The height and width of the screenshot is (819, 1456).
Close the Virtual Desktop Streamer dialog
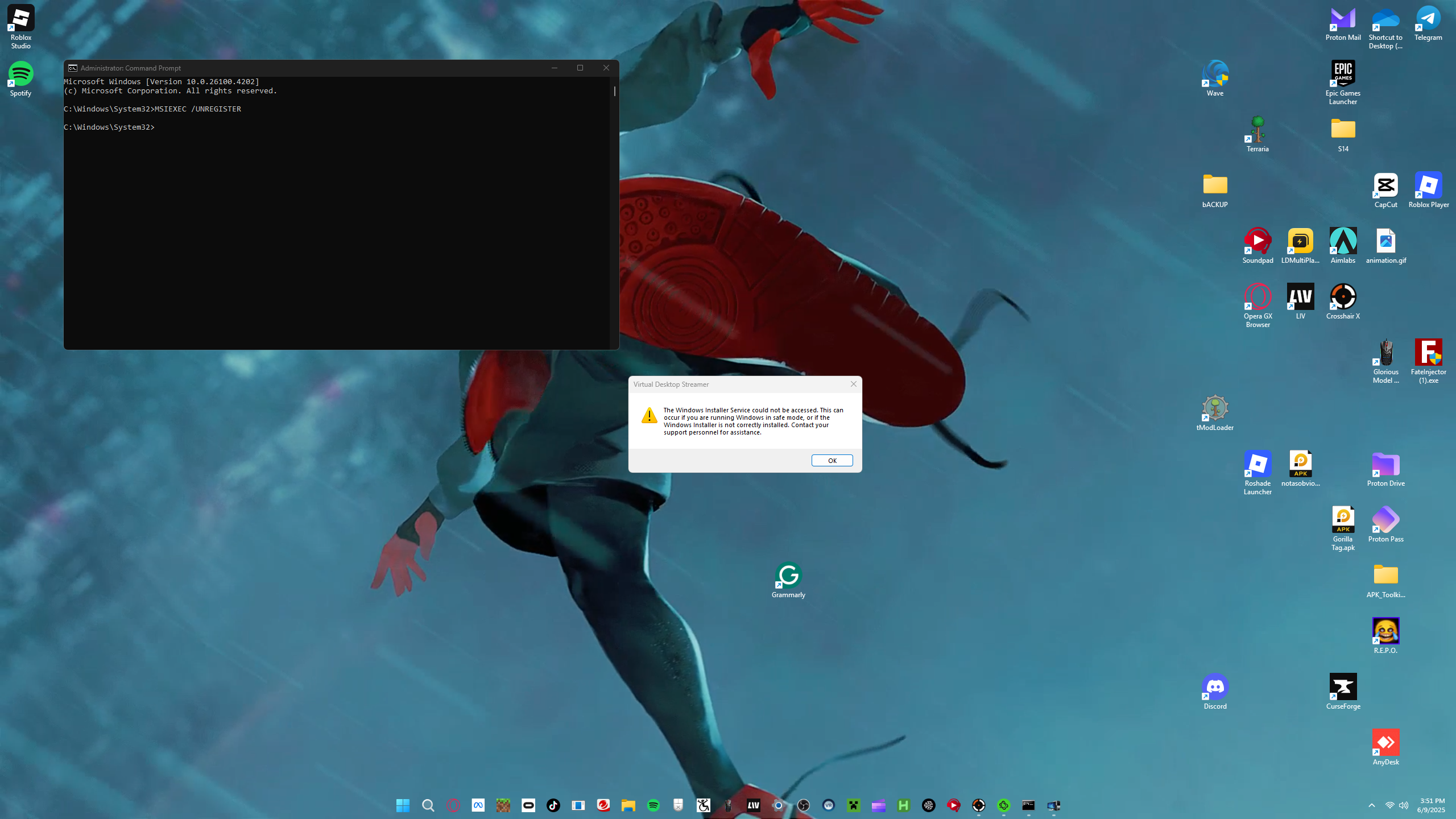click(x=853, y=384)
